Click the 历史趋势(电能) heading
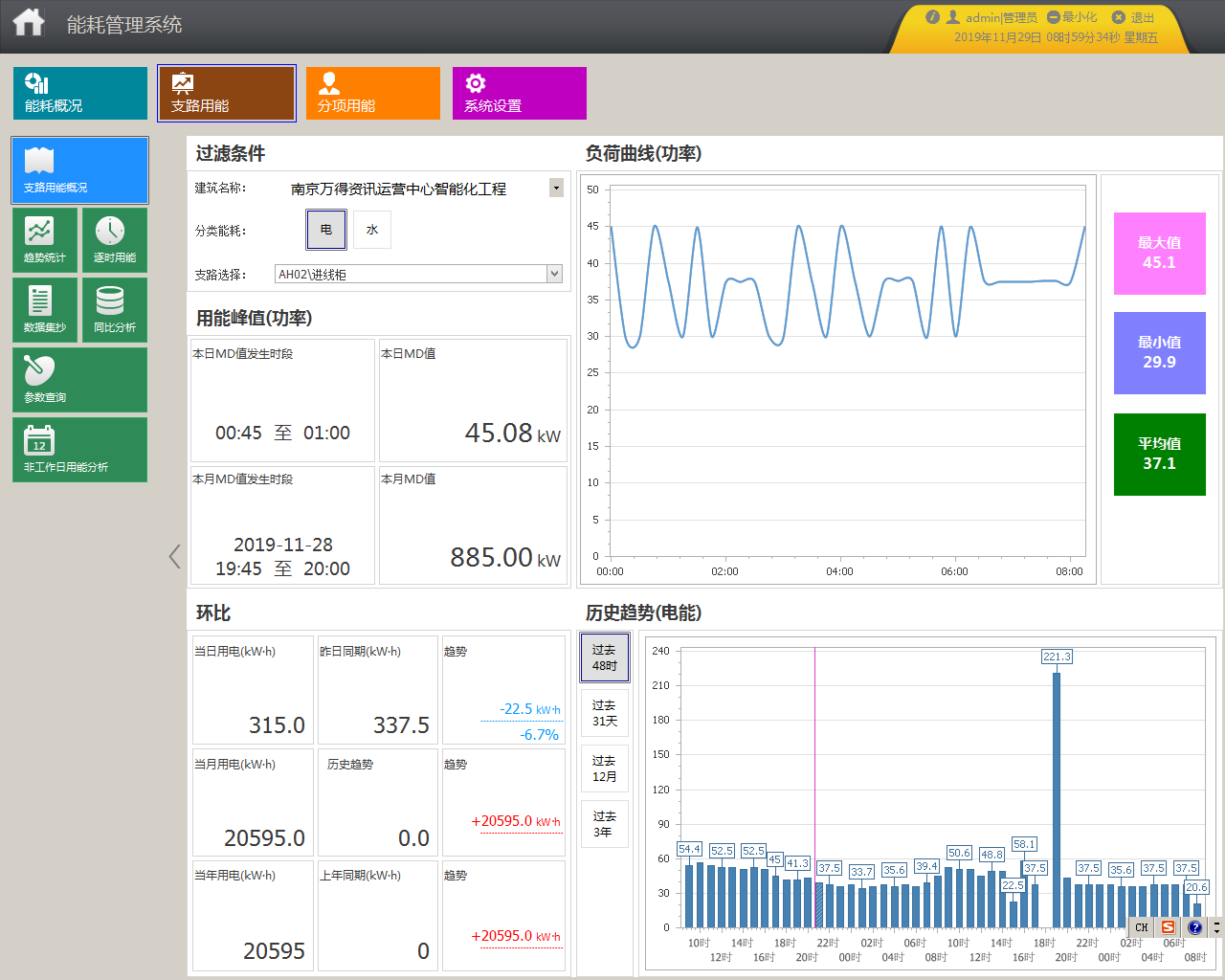The height and width of the screenshot is (980, 1225). pos(643,612)
